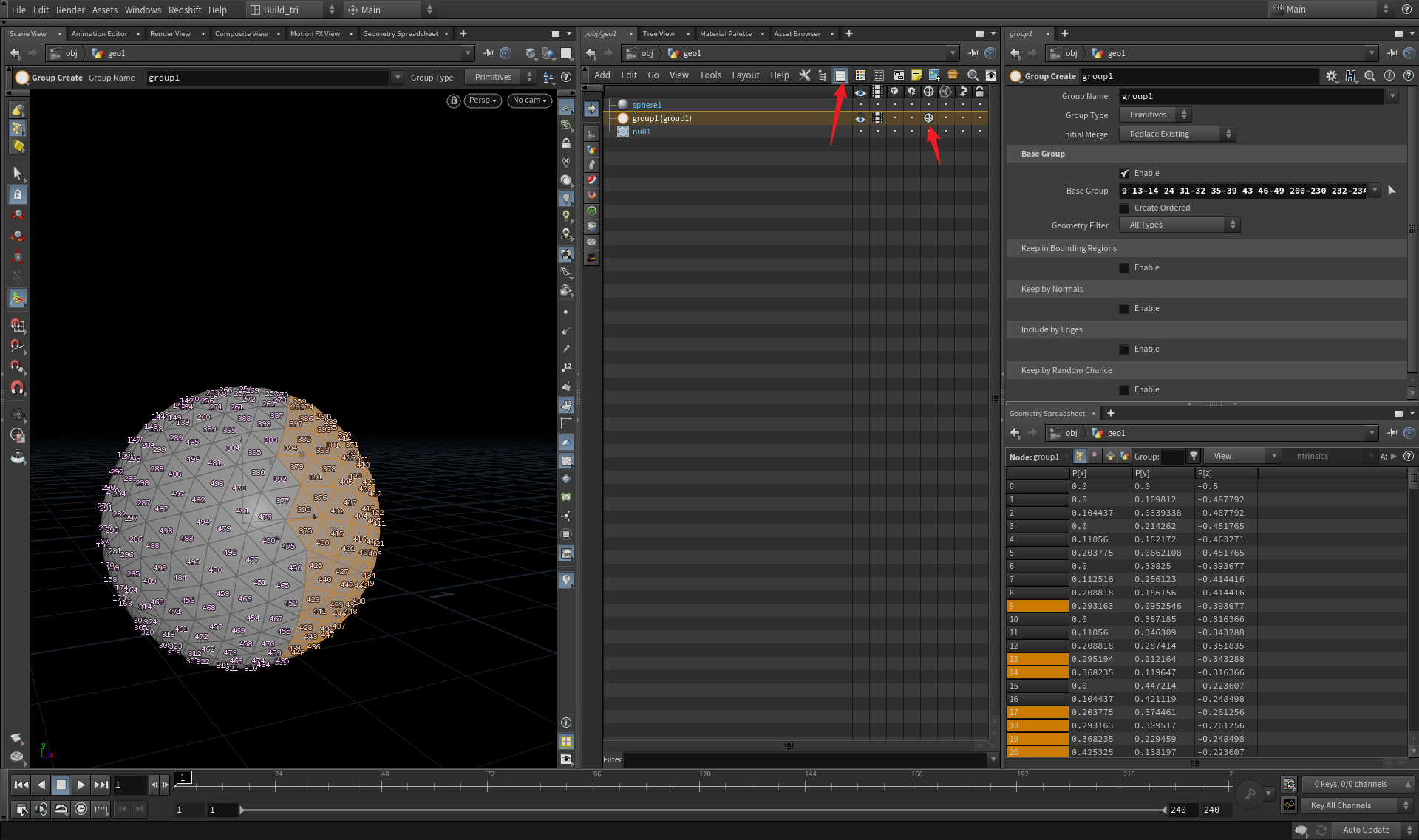
Task: Toggle Secure Selection lock in the left toolbar
Action: click(18, 194)
